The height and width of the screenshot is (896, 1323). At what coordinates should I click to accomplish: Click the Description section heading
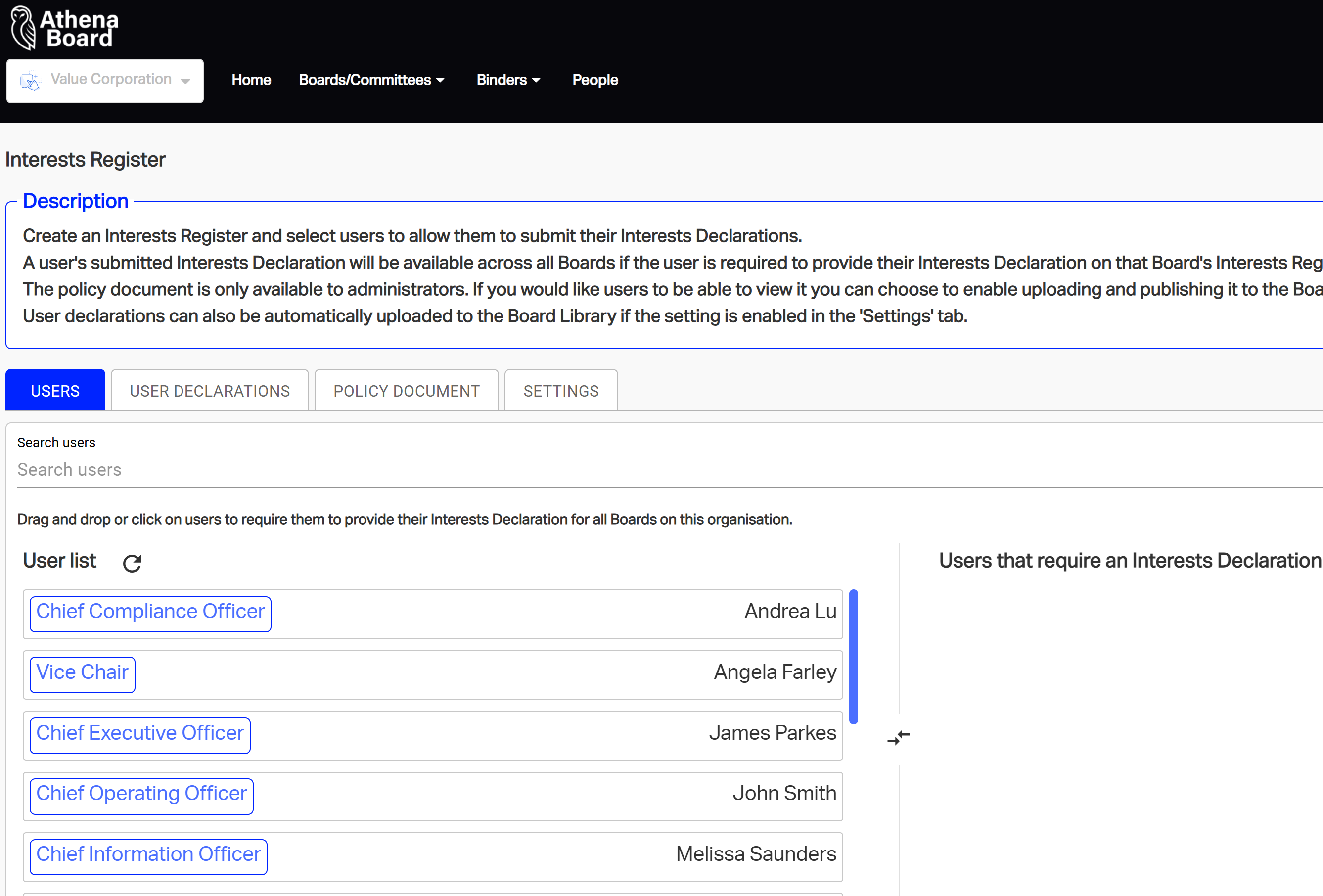tap(76, 201)
